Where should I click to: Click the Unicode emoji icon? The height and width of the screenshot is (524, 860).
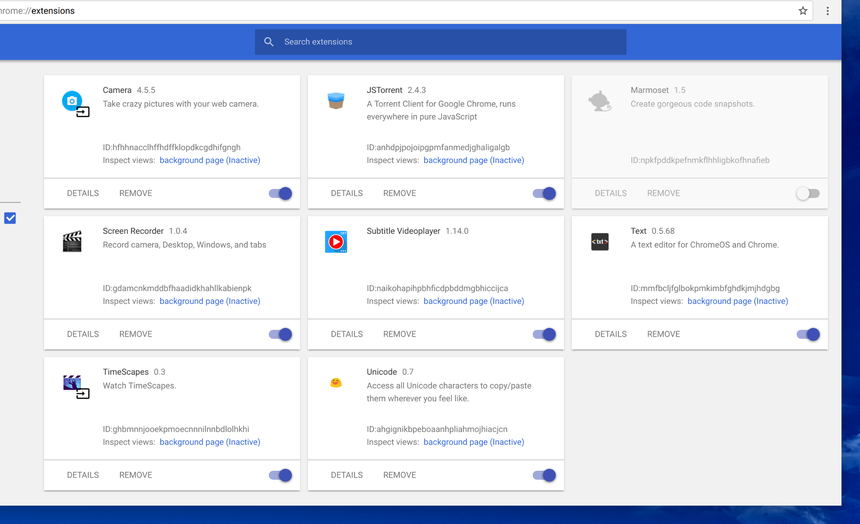(x=336, y=382)
